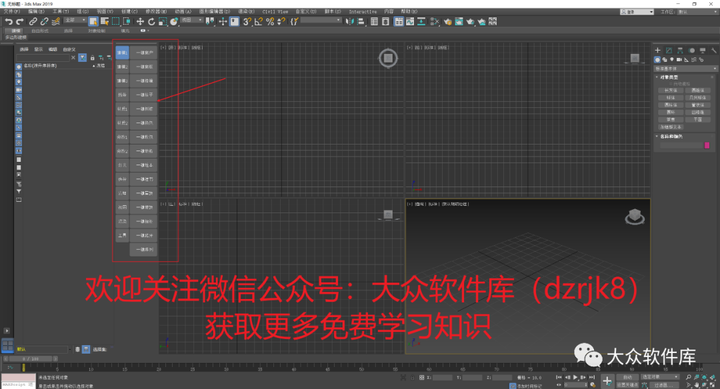Click the Zoom Extents All navigation icon

(x=712, y=377)
